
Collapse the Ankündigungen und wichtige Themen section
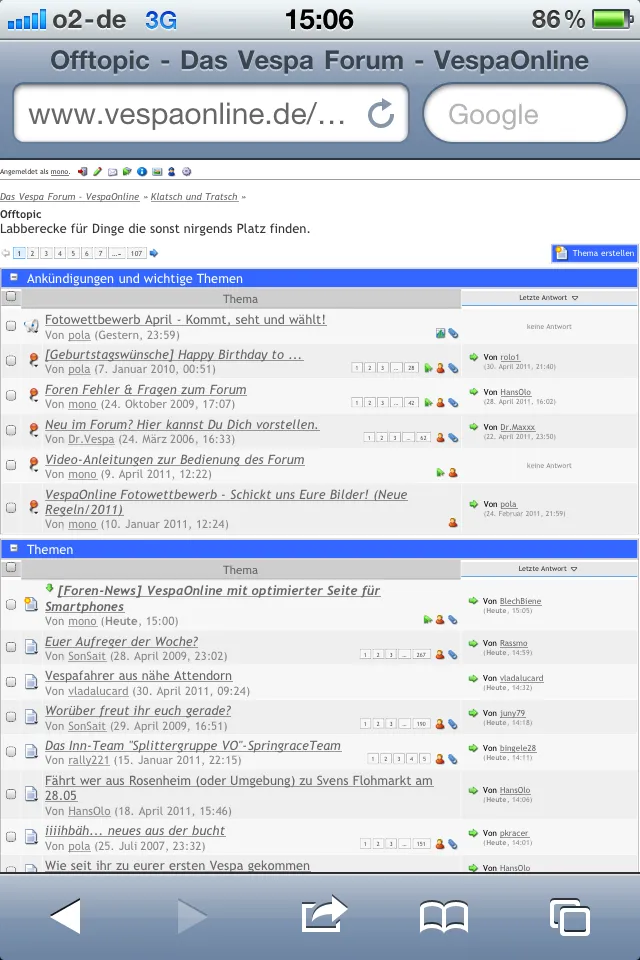pyautogui.click(x=13, y=278)
